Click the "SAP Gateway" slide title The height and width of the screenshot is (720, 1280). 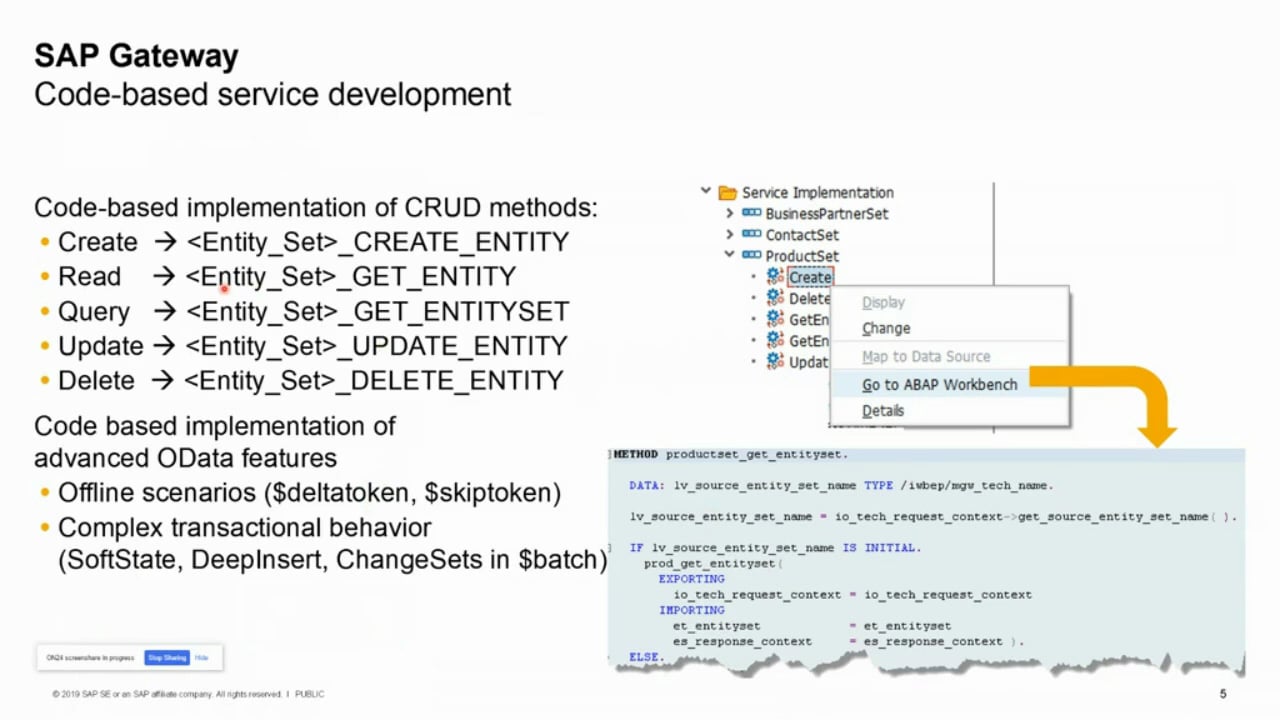[x=137, y=56]
